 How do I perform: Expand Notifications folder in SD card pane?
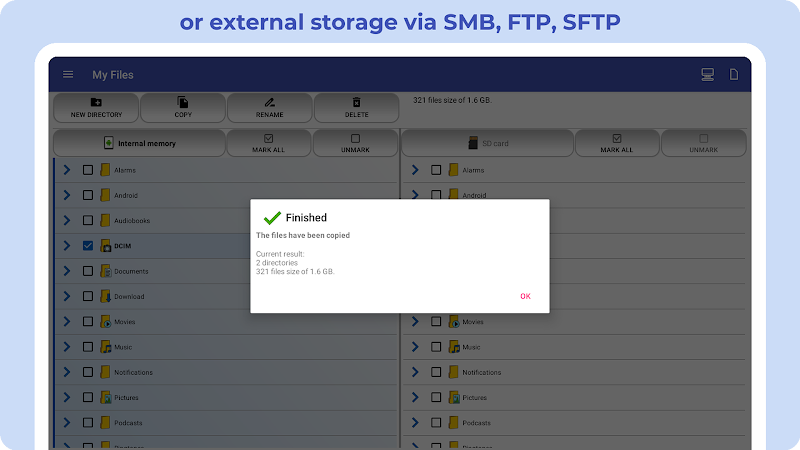[x=415, y=372]
